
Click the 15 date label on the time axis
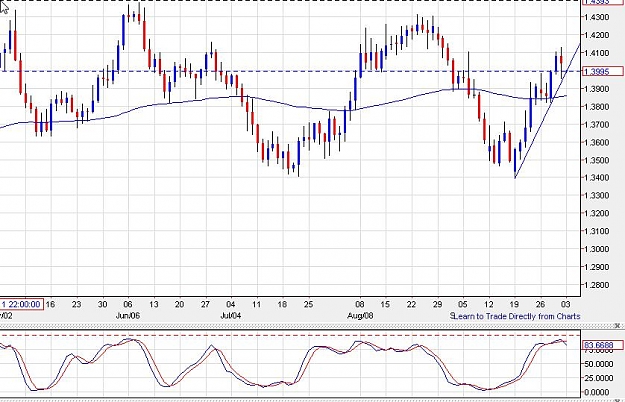(x=385, y=305)
